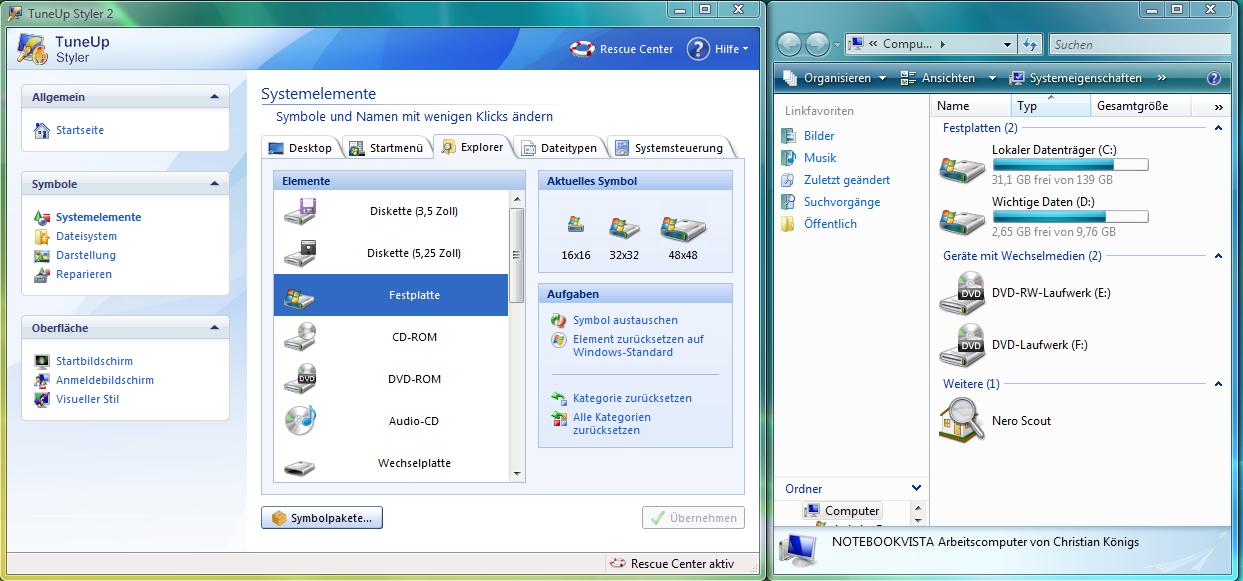Click the Bilder favorites icon in Explorer
This screenshot has width=1243, height=581.
point(789,136)
